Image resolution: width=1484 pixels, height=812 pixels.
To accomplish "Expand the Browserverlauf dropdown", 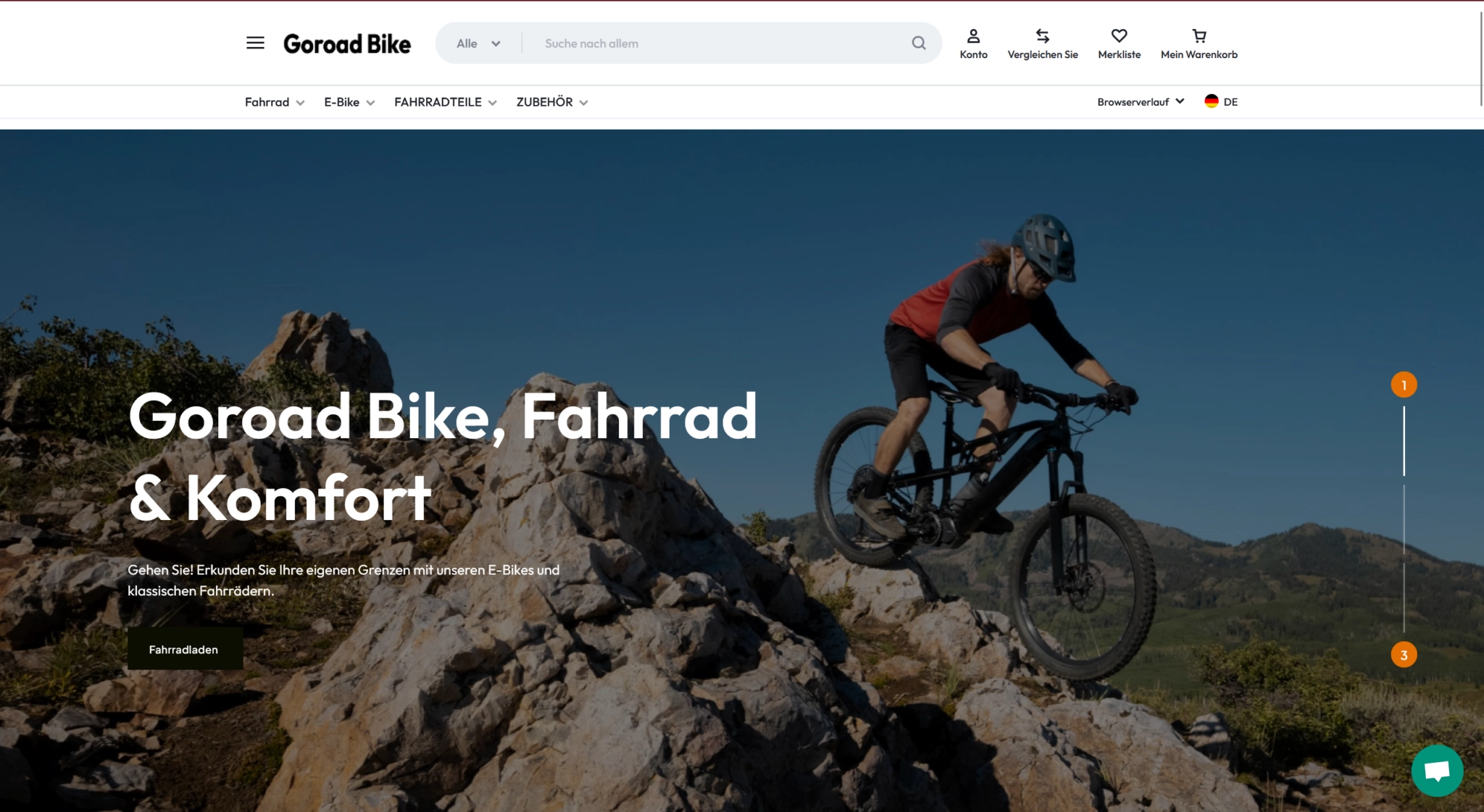I will point(1141,101).
